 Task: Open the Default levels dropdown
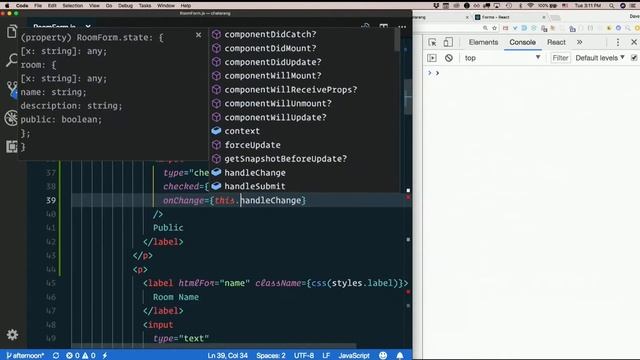point(600,58)
